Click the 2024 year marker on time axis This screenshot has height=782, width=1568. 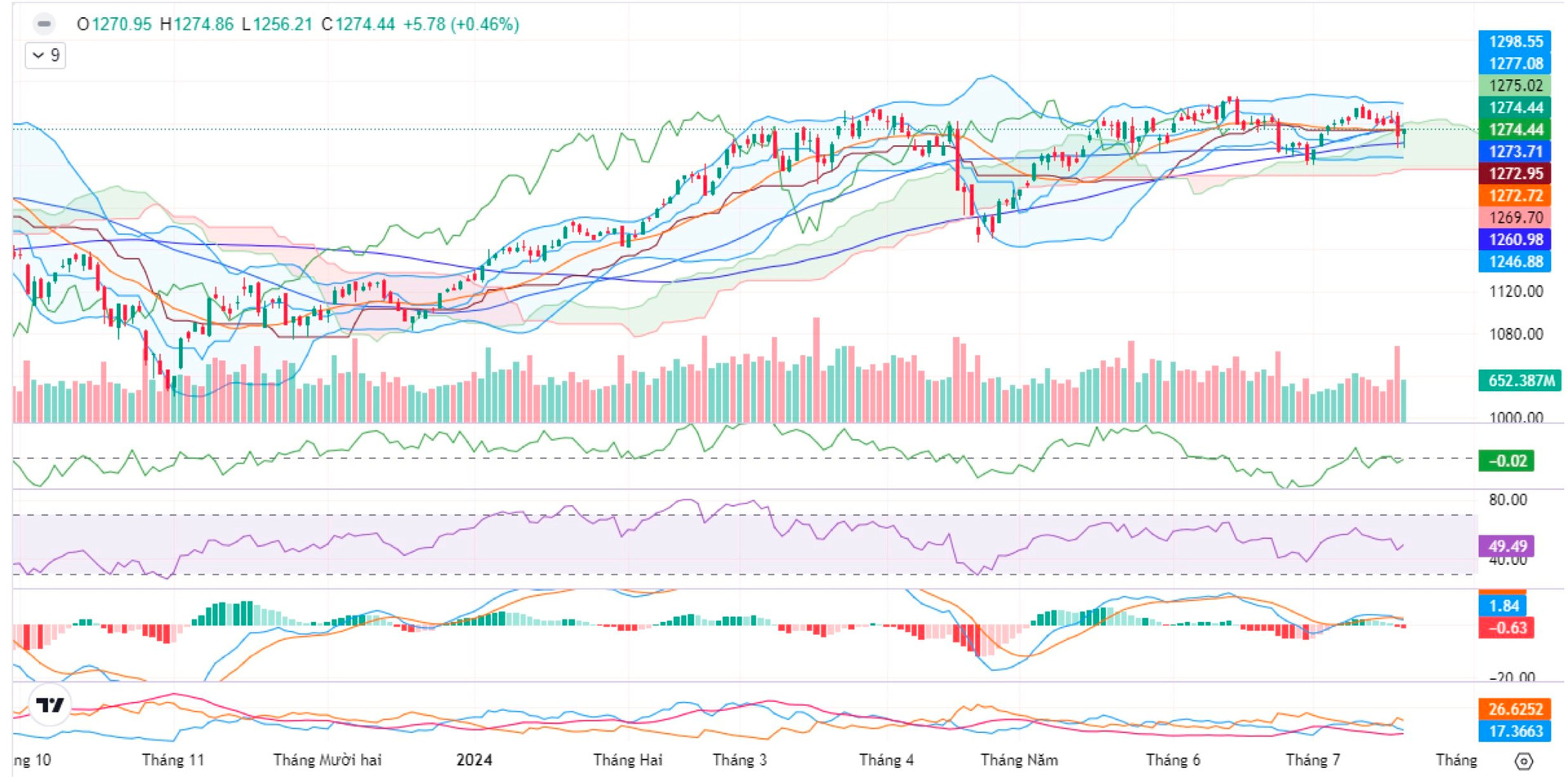tap(474, 760)
